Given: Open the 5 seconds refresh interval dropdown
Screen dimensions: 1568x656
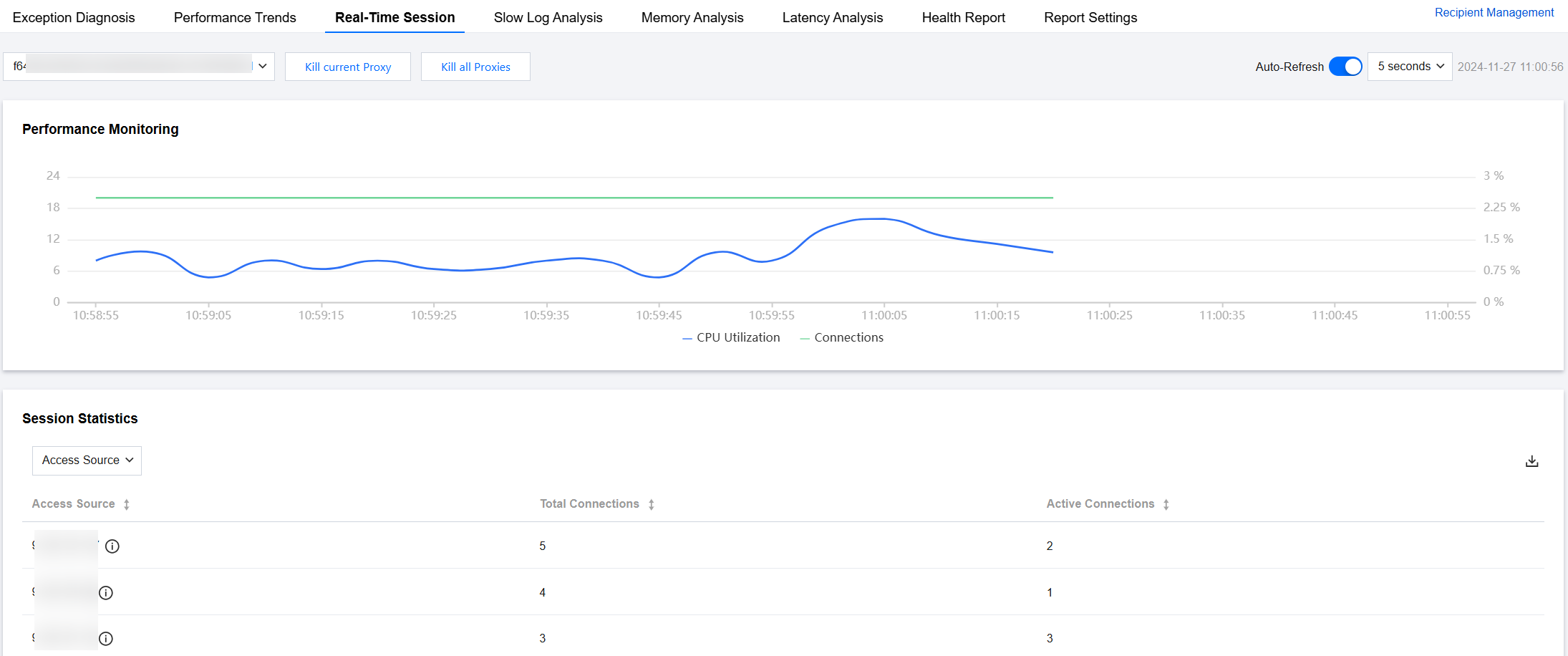Looking at the screenshot, I should [x=1409, y=67].
